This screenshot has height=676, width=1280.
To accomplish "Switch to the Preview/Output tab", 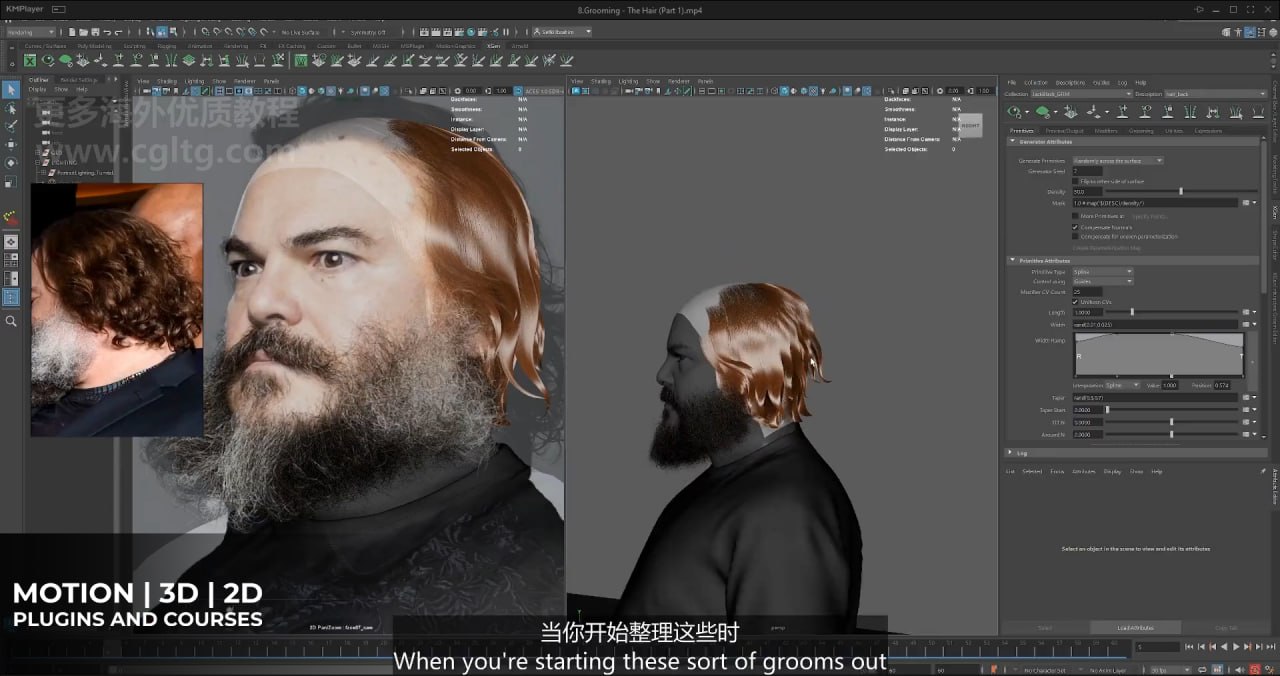I will coord(1064,131).
